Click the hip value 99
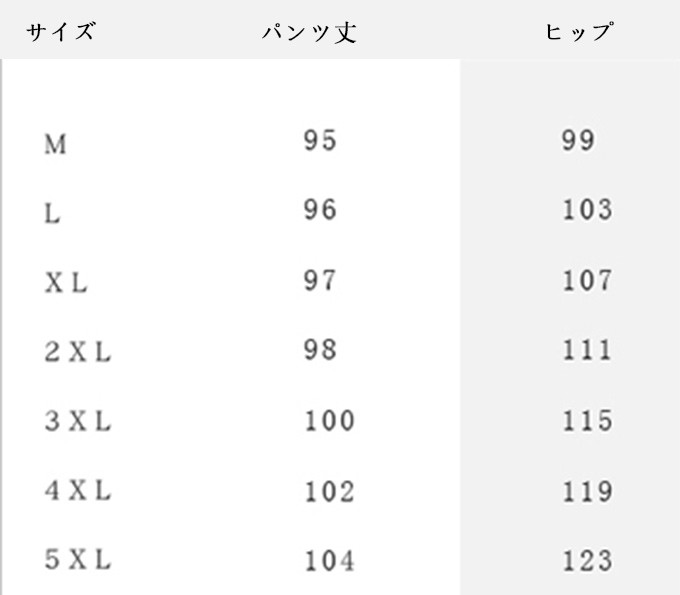Screen dimensions: 680x595 pos(578,141)
